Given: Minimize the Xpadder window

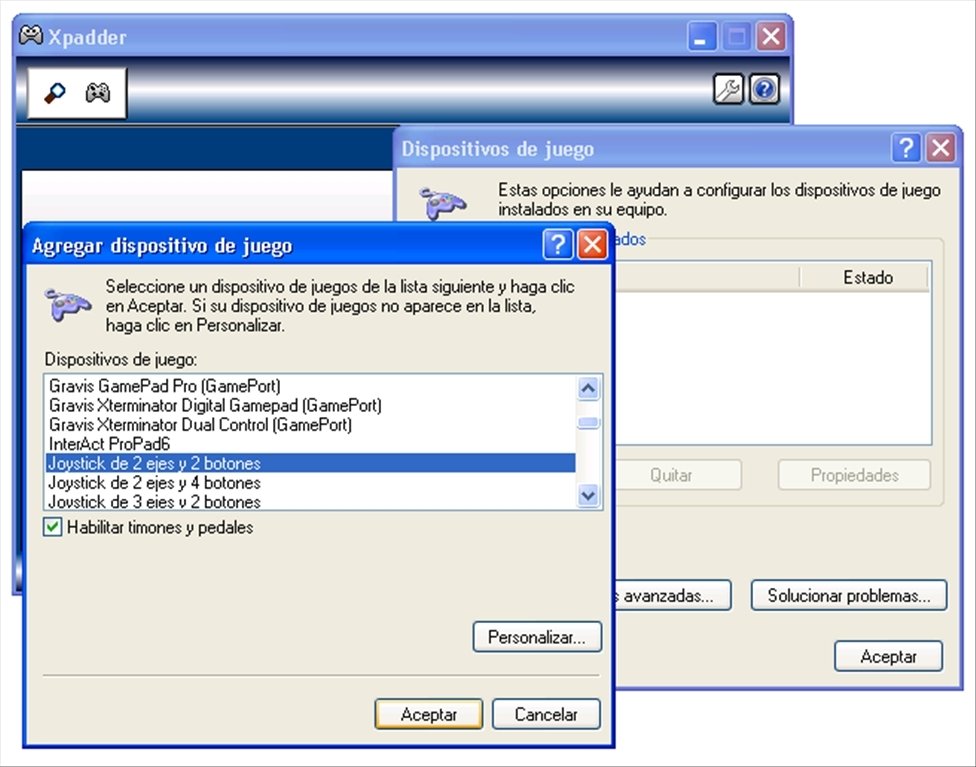Looking at the screenshot, I should tap(702, 37).
